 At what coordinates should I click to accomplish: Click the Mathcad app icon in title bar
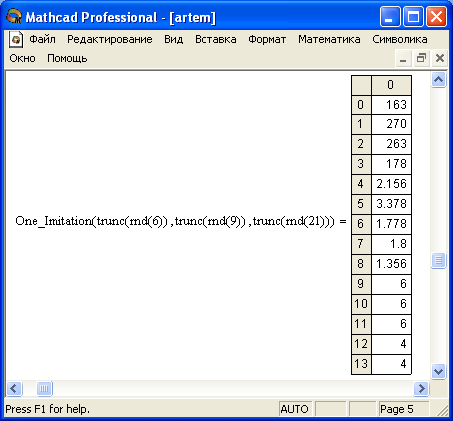click(x=14, y=16)
